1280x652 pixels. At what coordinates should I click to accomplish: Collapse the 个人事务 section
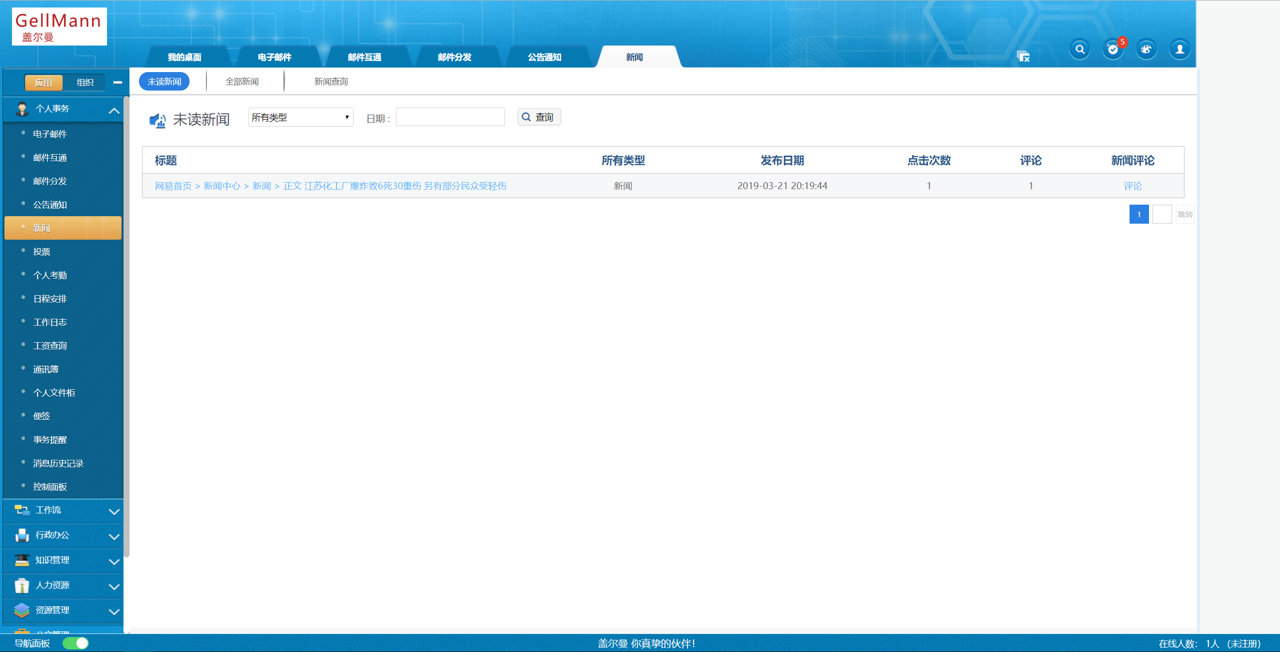pos(114,110)
